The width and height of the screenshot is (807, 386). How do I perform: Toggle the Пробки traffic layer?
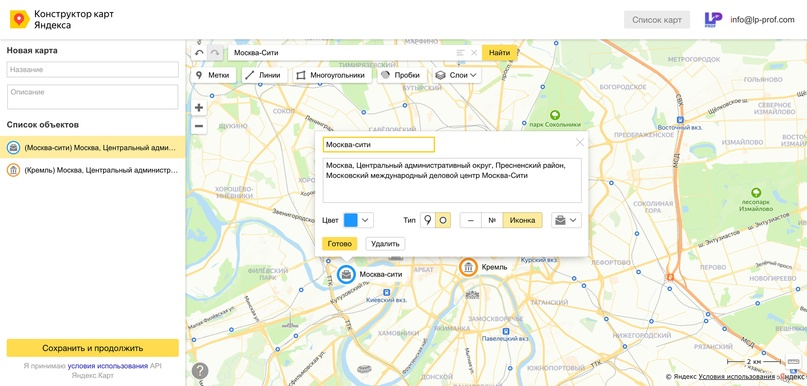point(402,75)
